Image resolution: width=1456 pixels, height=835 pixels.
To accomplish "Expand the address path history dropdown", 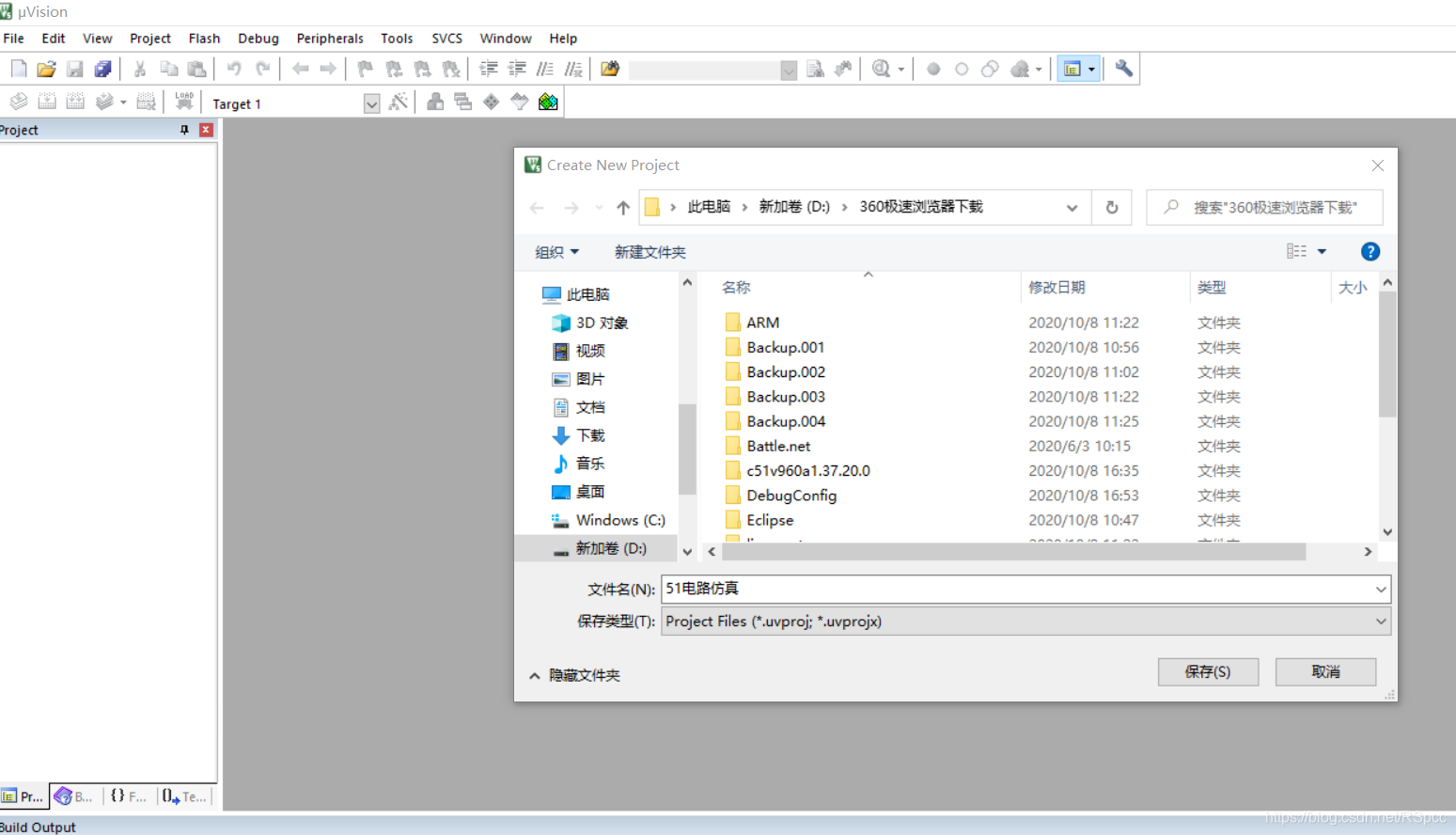I will click(x=1072, y=208).
